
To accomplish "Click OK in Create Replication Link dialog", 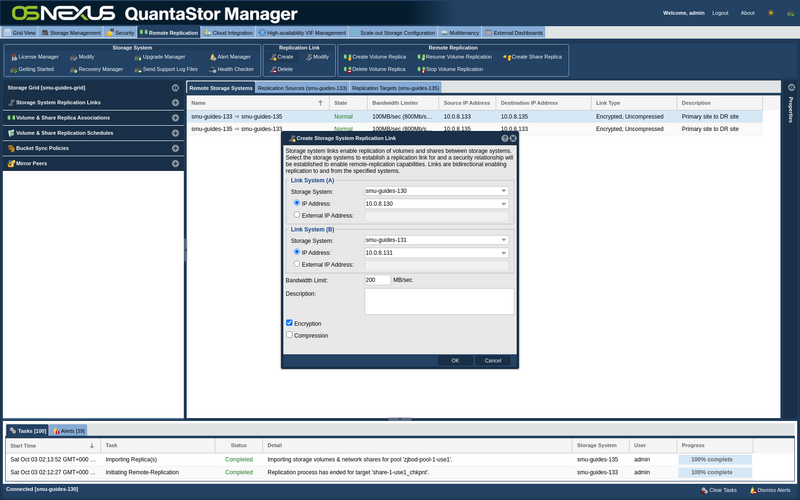I will pos(455,361).
